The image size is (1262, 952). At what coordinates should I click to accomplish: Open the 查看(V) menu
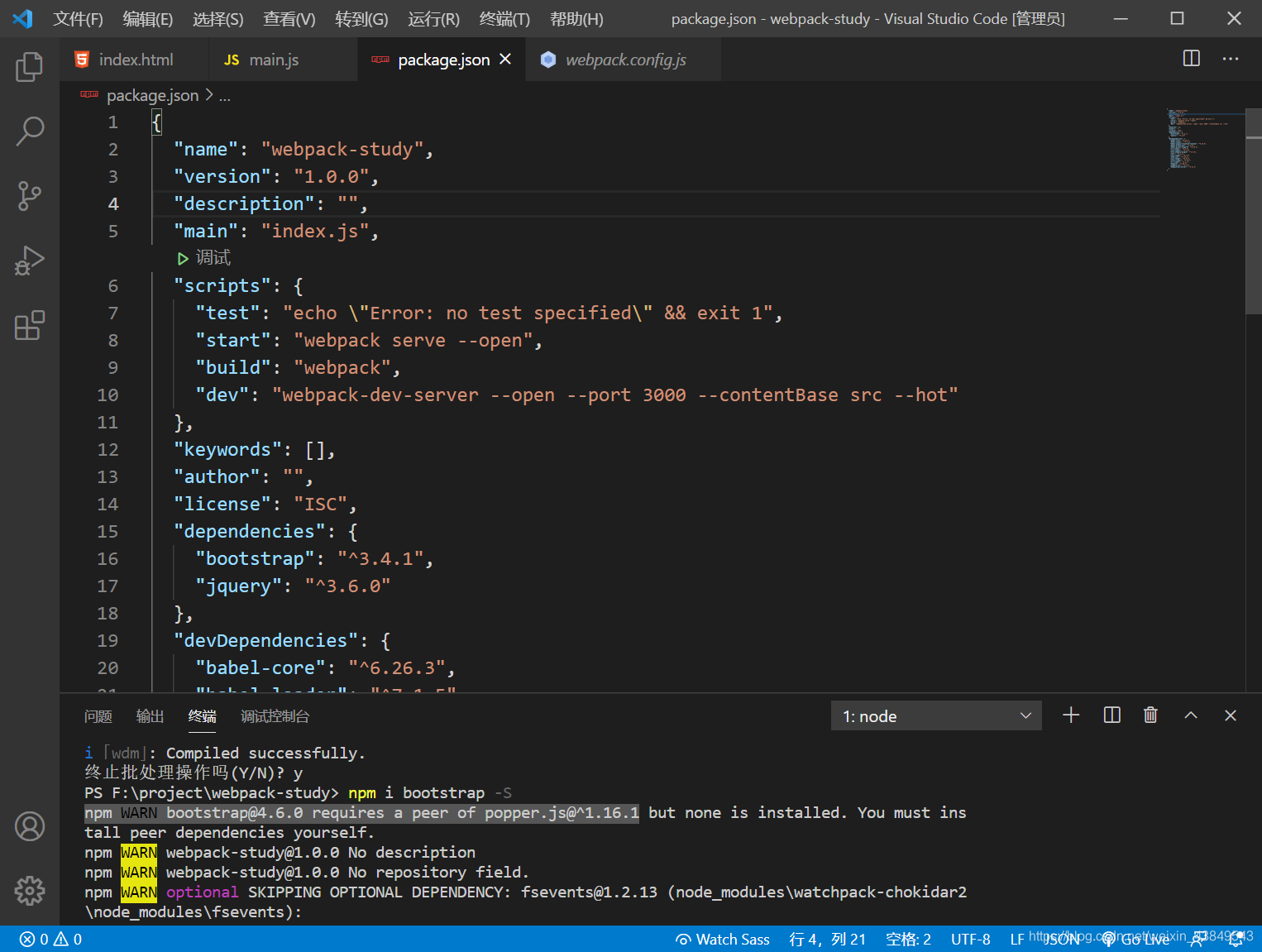click(289, 18)
